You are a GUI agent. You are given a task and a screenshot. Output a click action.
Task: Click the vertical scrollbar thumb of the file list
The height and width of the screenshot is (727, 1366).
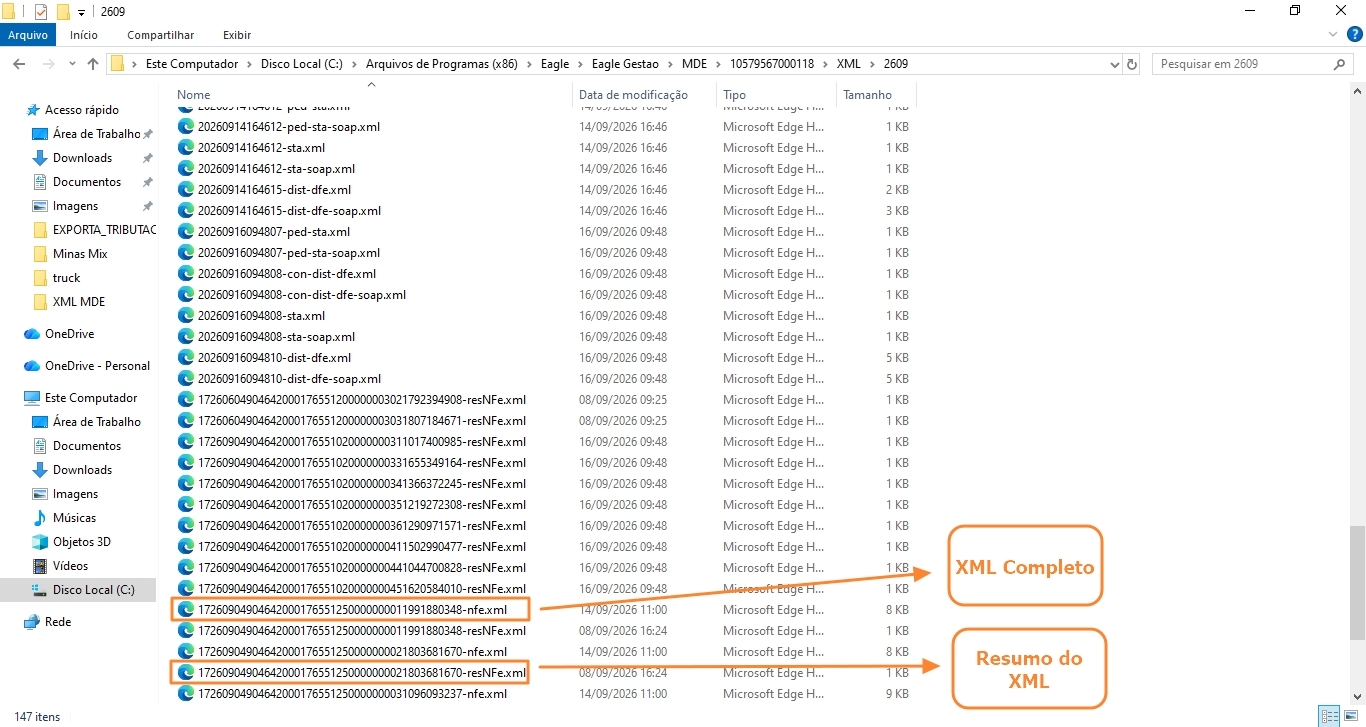tap(1358, 583)
